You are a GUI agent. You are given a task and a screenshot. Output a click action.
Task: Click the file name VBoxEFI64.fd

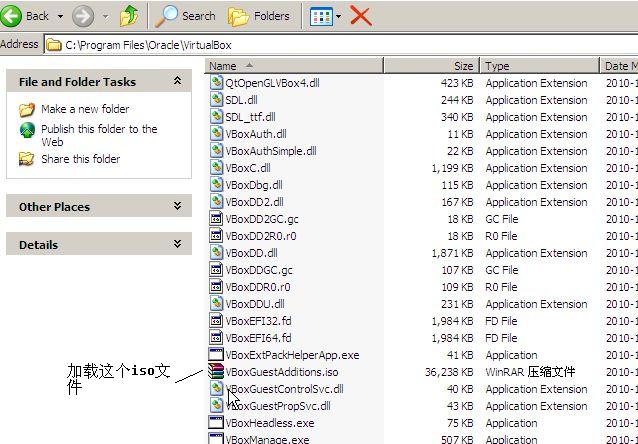pos(258,338)
